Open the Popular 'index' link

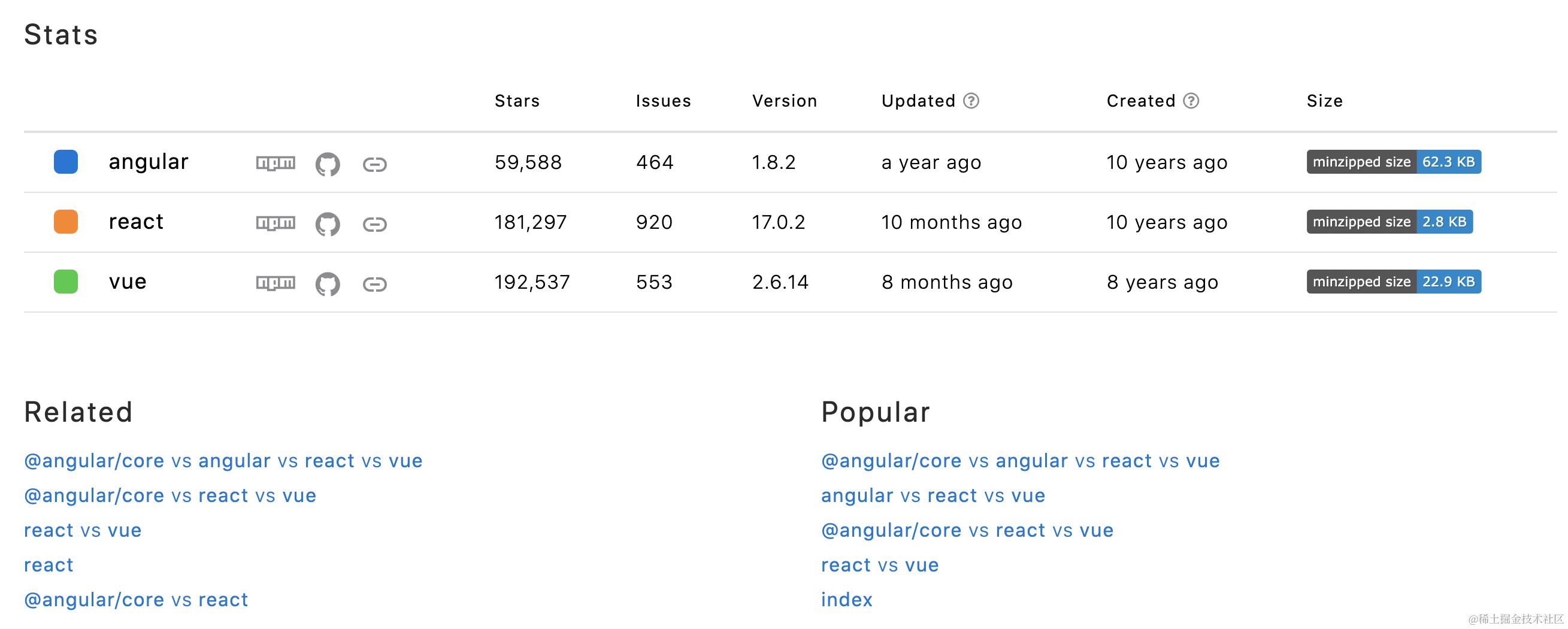[x=847, y=600]
